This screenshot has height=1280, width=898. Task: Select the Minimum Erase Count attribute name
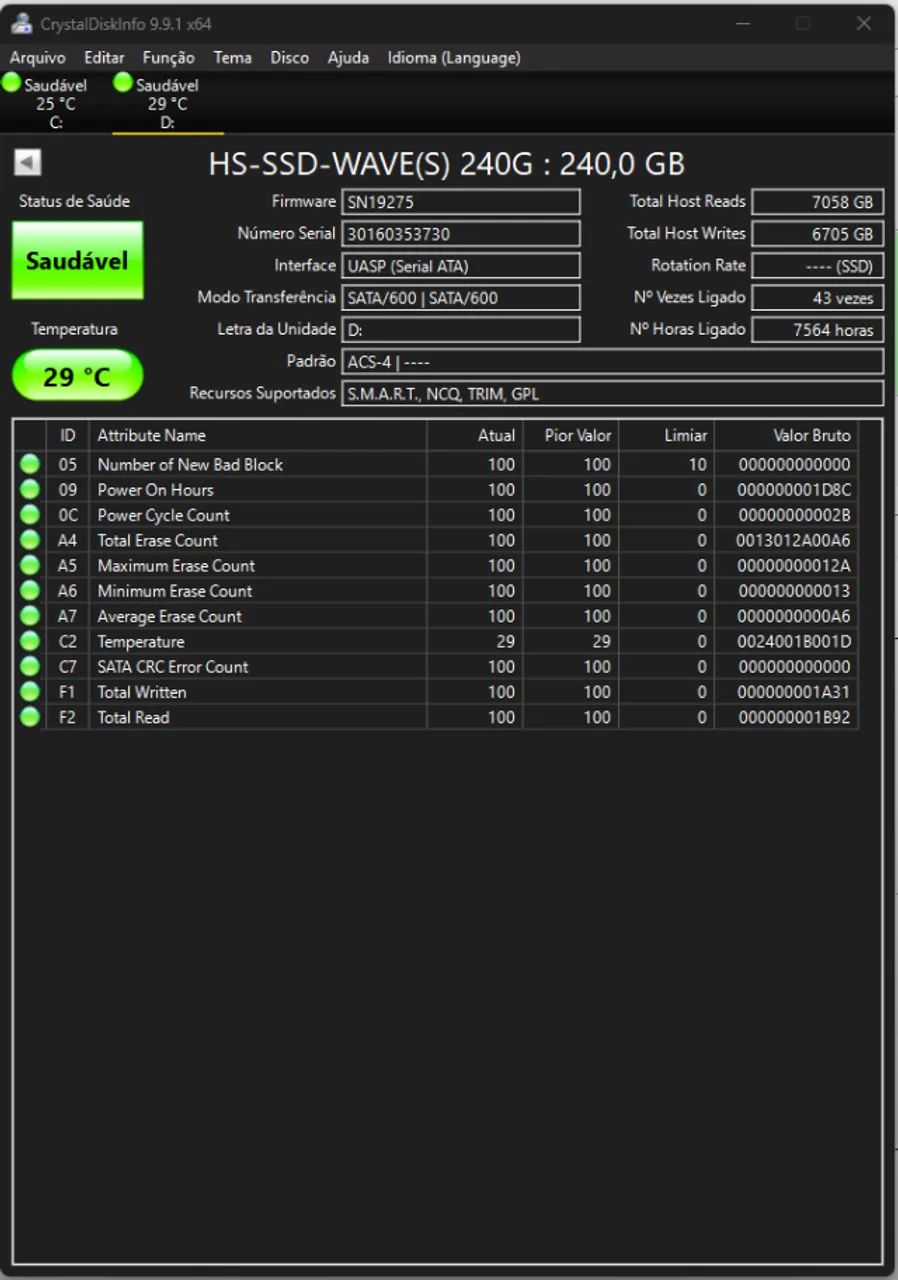click(x=174, y=590)
